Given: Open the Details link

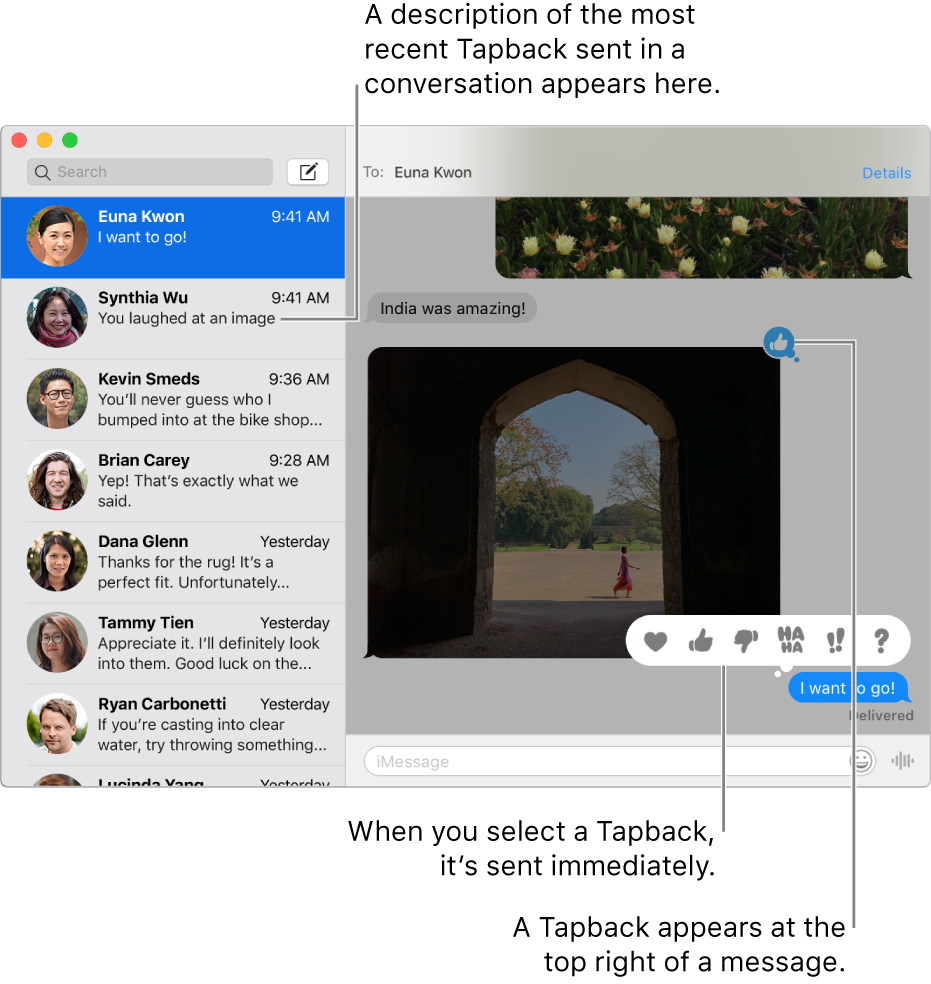Looking at the screenshot, I should tap(886, 173).
